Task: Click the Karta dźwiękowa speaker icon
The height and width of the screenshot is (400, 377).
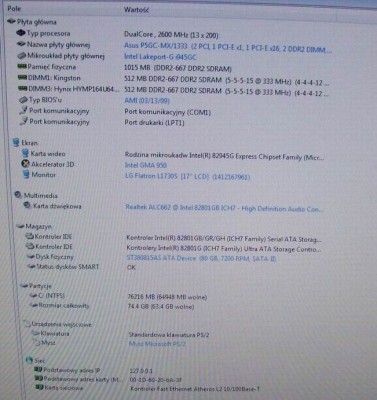Action: point(27,206)
